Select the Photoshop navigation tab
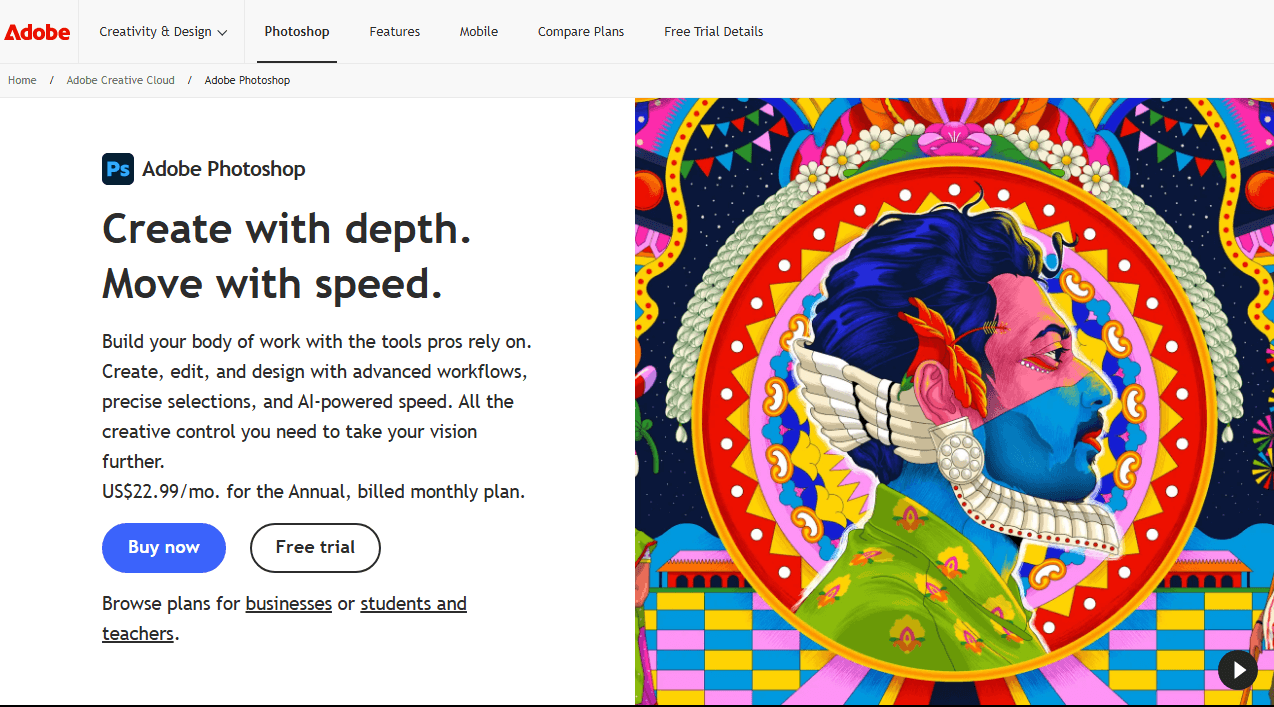 [x=297, y=32]
